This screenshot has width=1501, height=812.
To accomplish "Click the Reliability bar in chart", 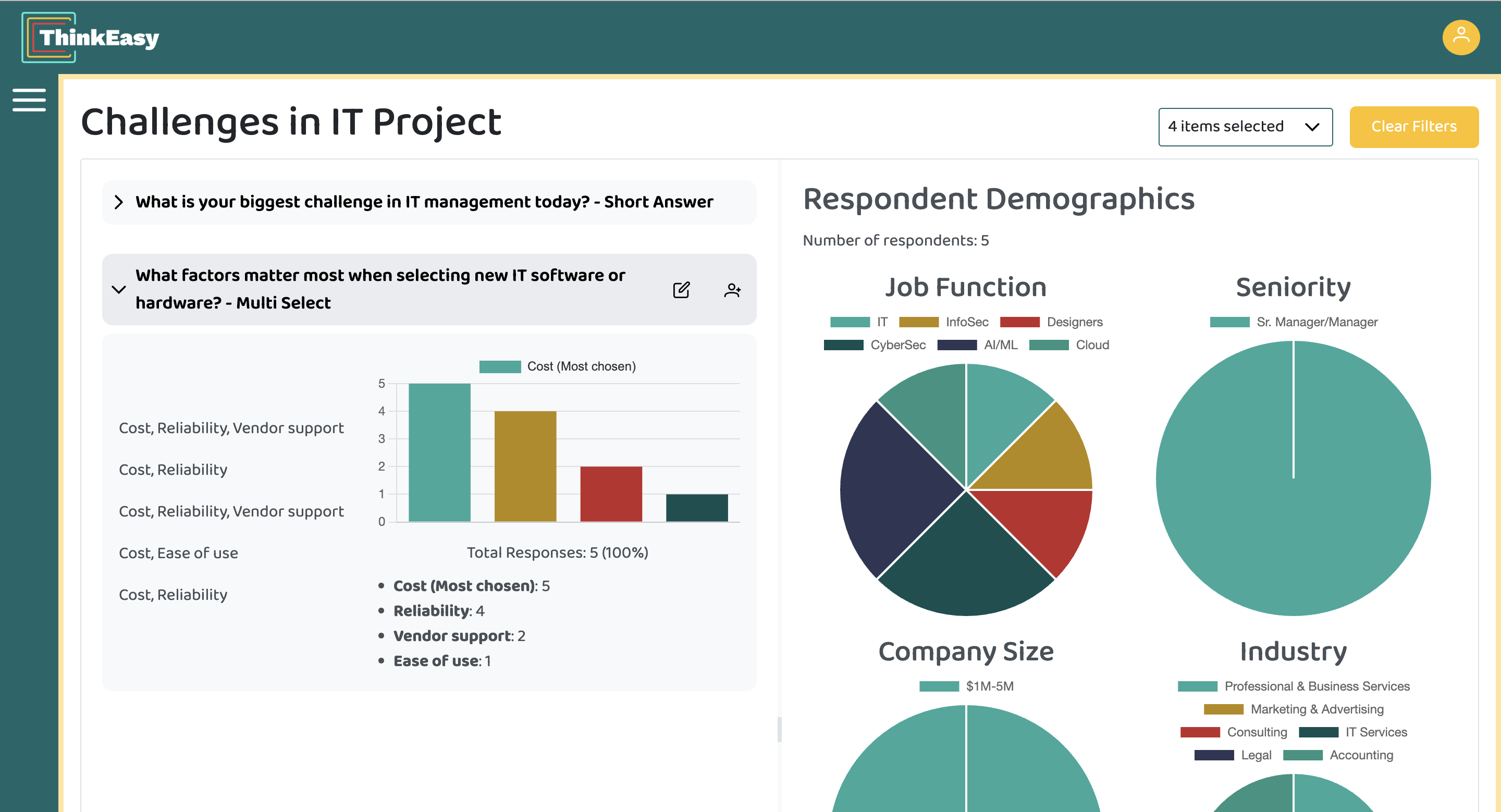I will (525, 466).
